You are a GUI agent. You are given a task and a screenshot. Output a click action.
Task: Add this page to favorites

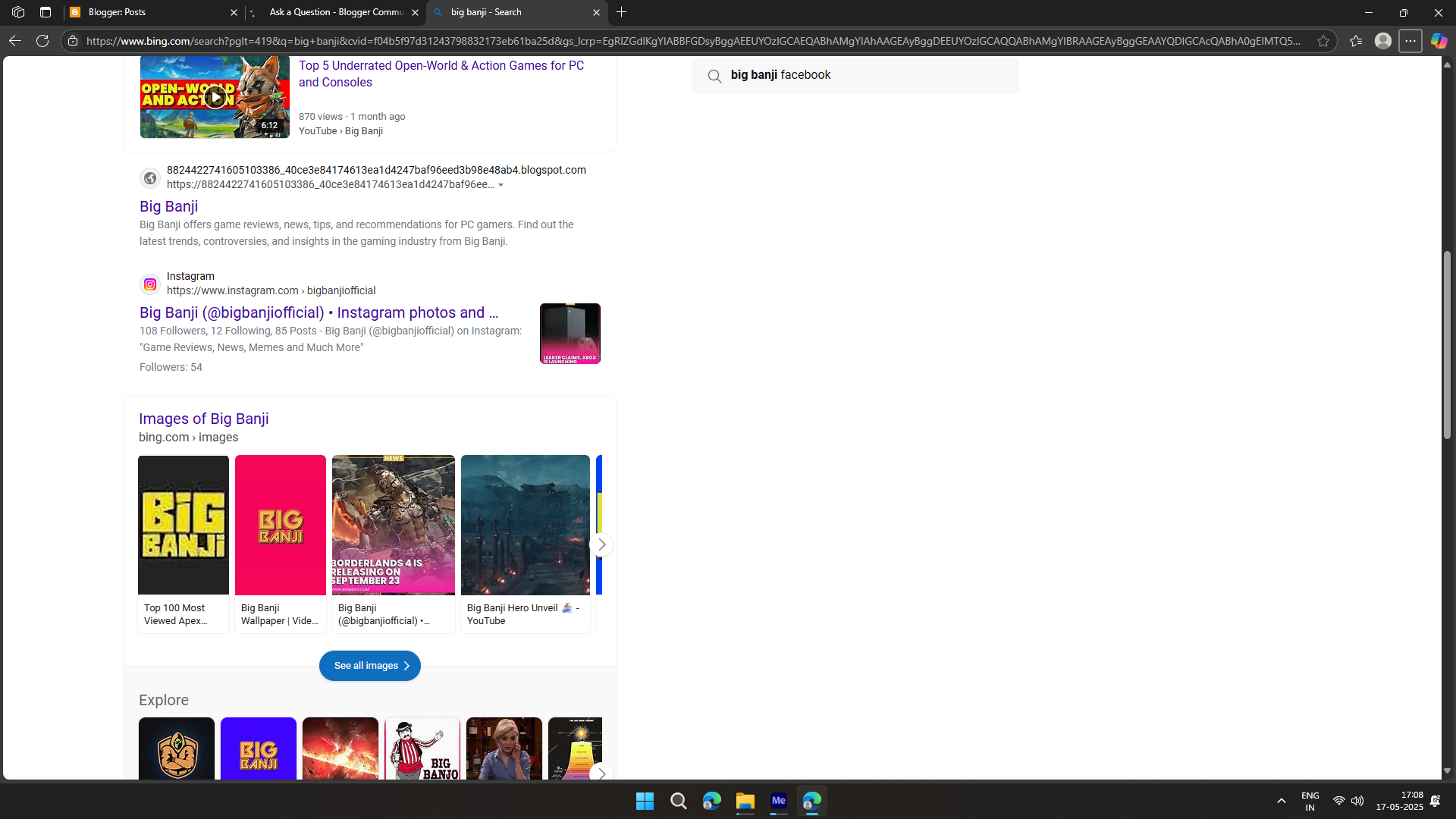coord(1323,41)
